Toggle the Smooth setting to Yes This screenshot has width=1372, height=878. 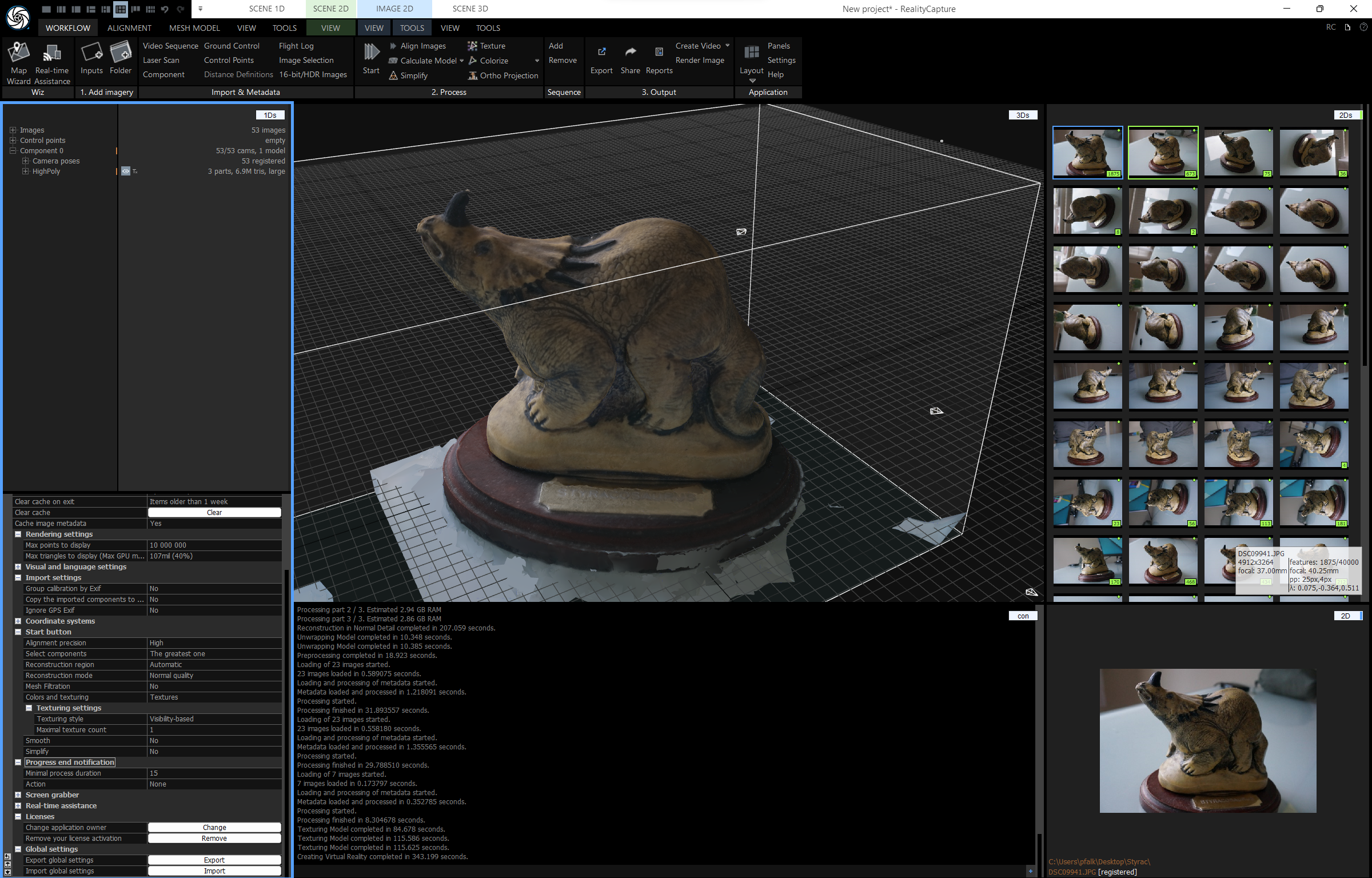coord(214,740)
